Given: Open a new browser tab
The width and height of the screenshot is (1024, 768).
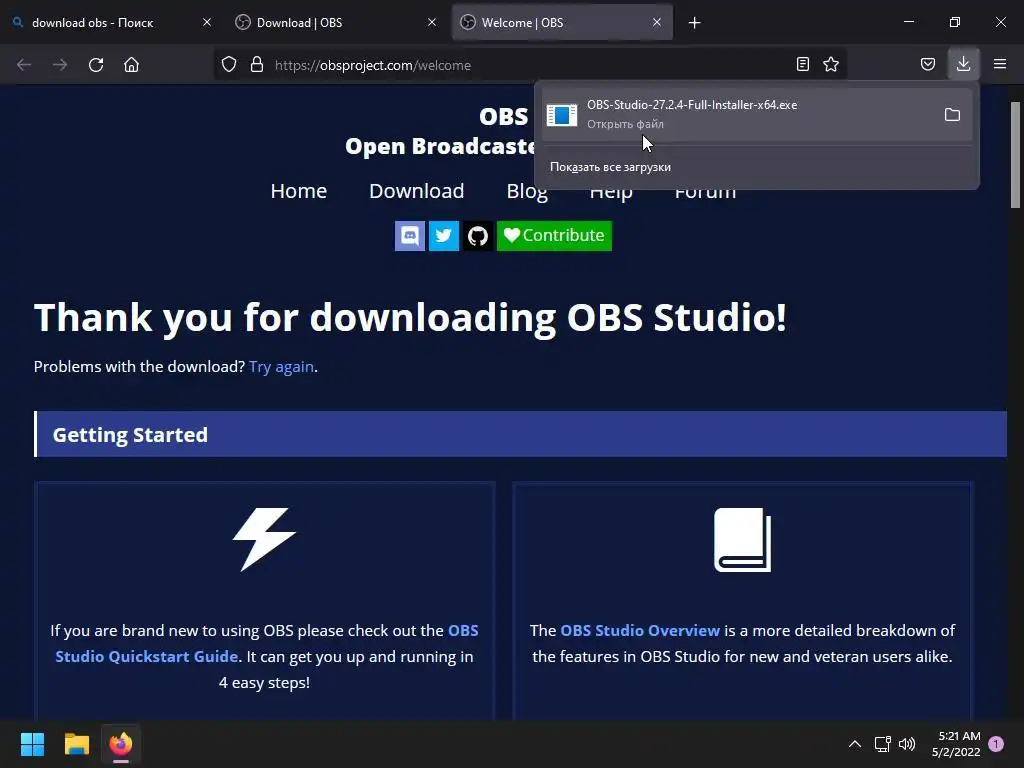Looking at the screenshot, I should pyautogui.click(x=694, y=23).
